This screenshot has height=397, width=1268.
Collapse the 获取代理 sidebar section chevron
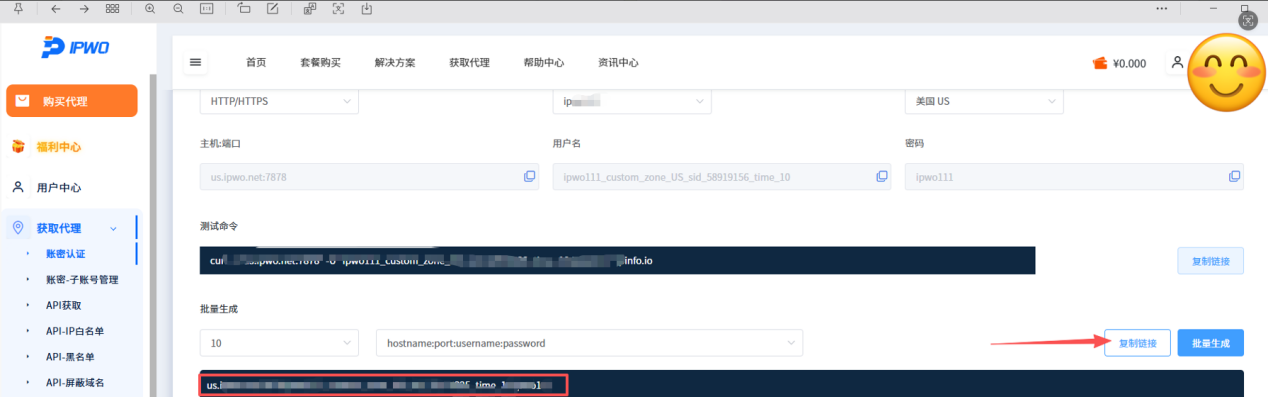113,229
